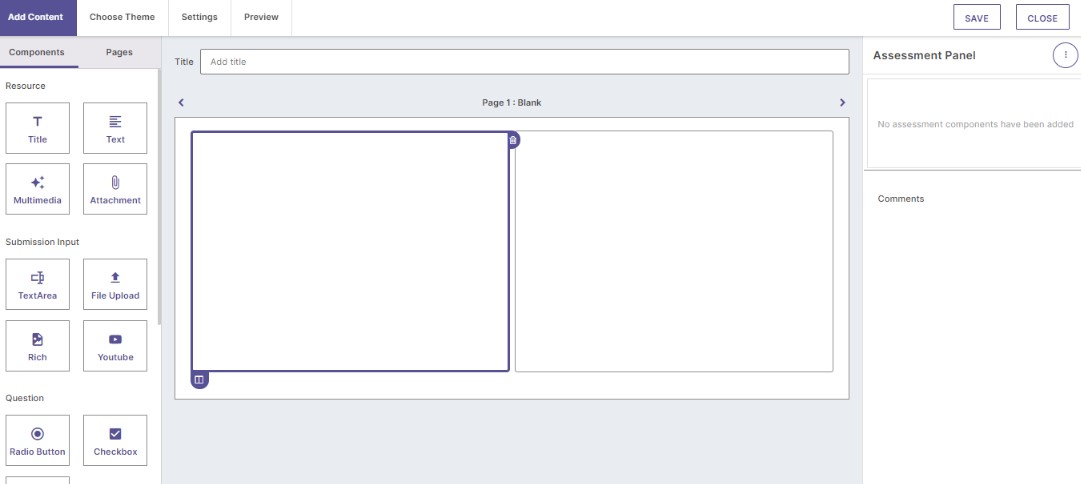The width and height of the screenshot is (1081, 484).
Task: Switch to the Pages tab
Action: coord(119,52)
